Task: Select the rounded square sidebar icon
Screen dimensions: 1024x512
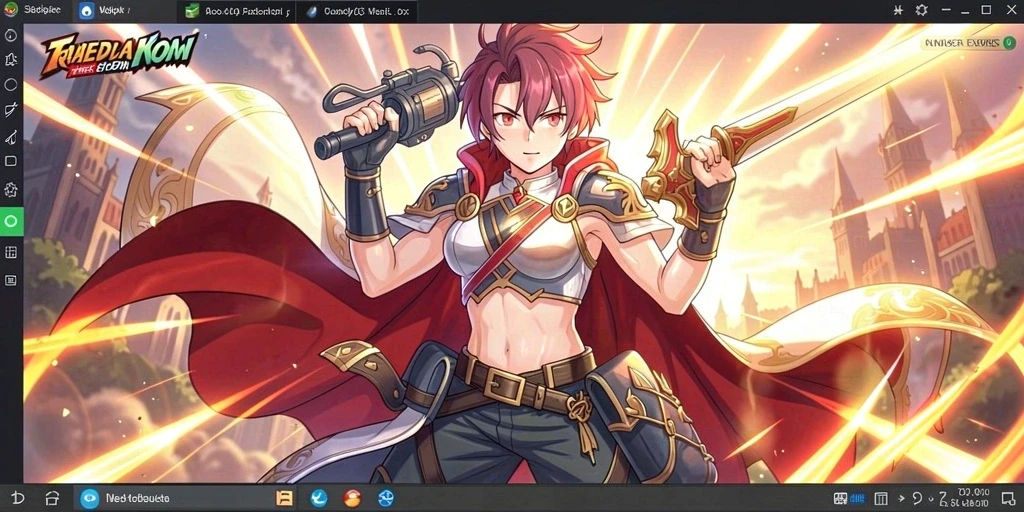Action: [x=11, y=161]
